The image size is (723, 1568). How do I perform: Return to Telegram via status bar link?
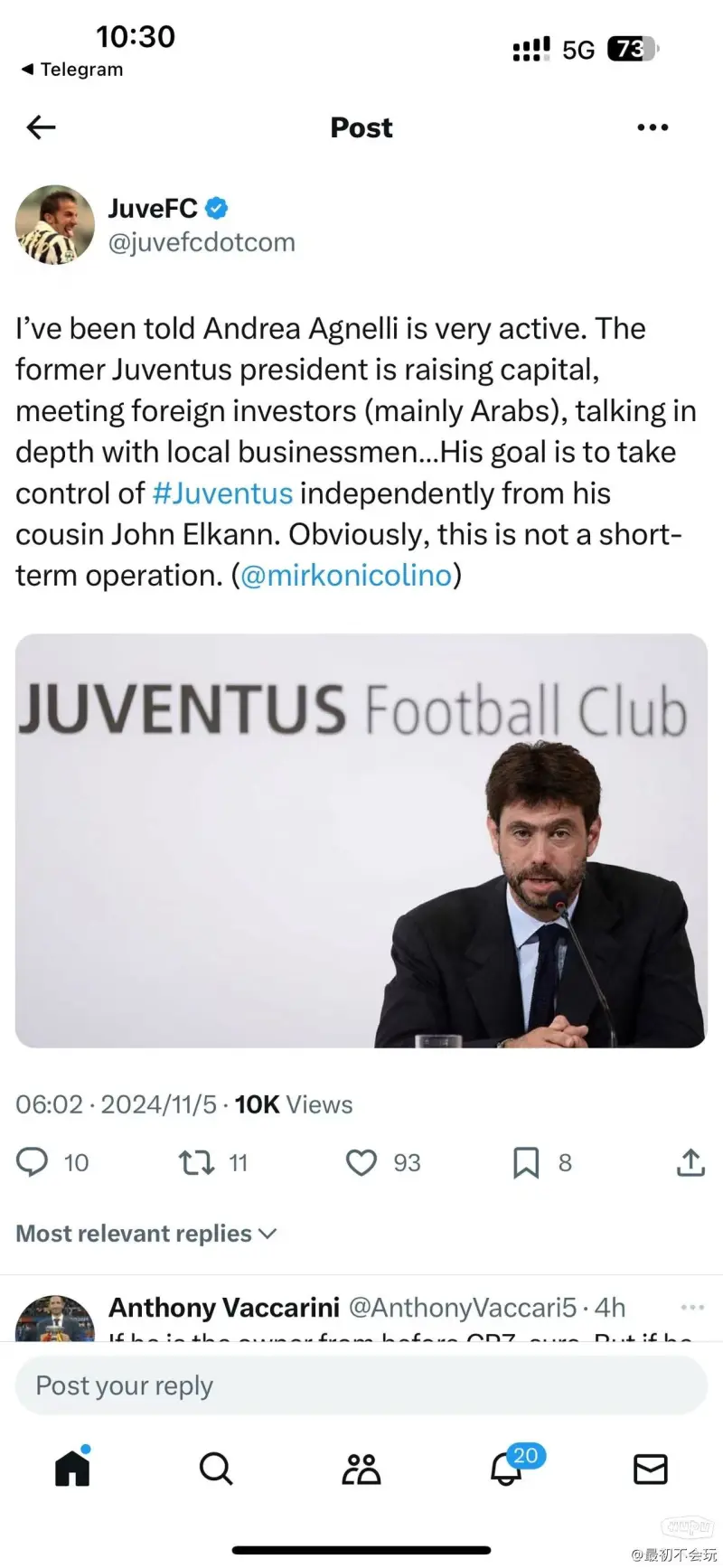tap(72, 70)
